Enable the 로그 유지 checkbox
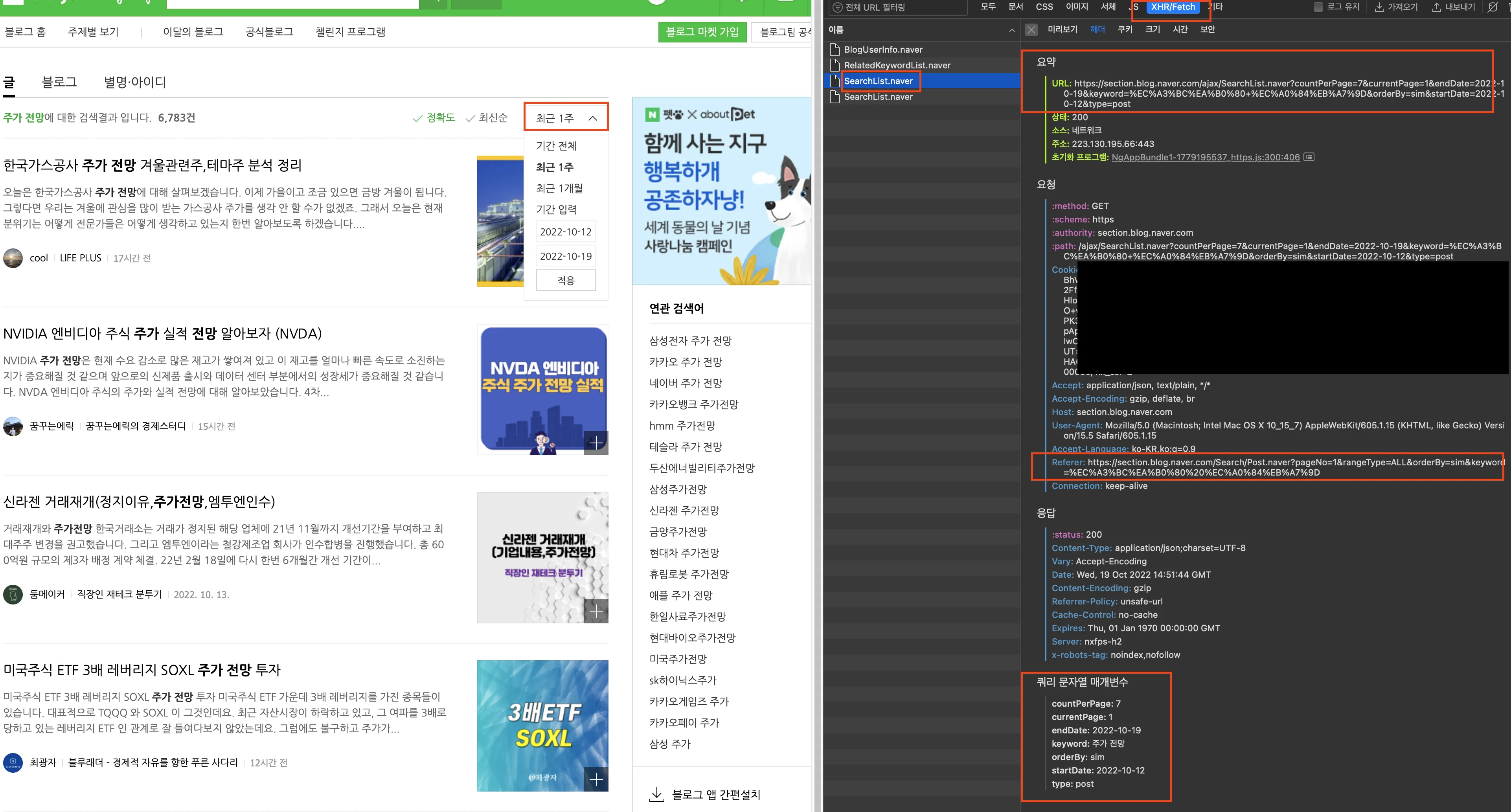1511x812 pixels. pyautogui.click(x=1318, y=7)
